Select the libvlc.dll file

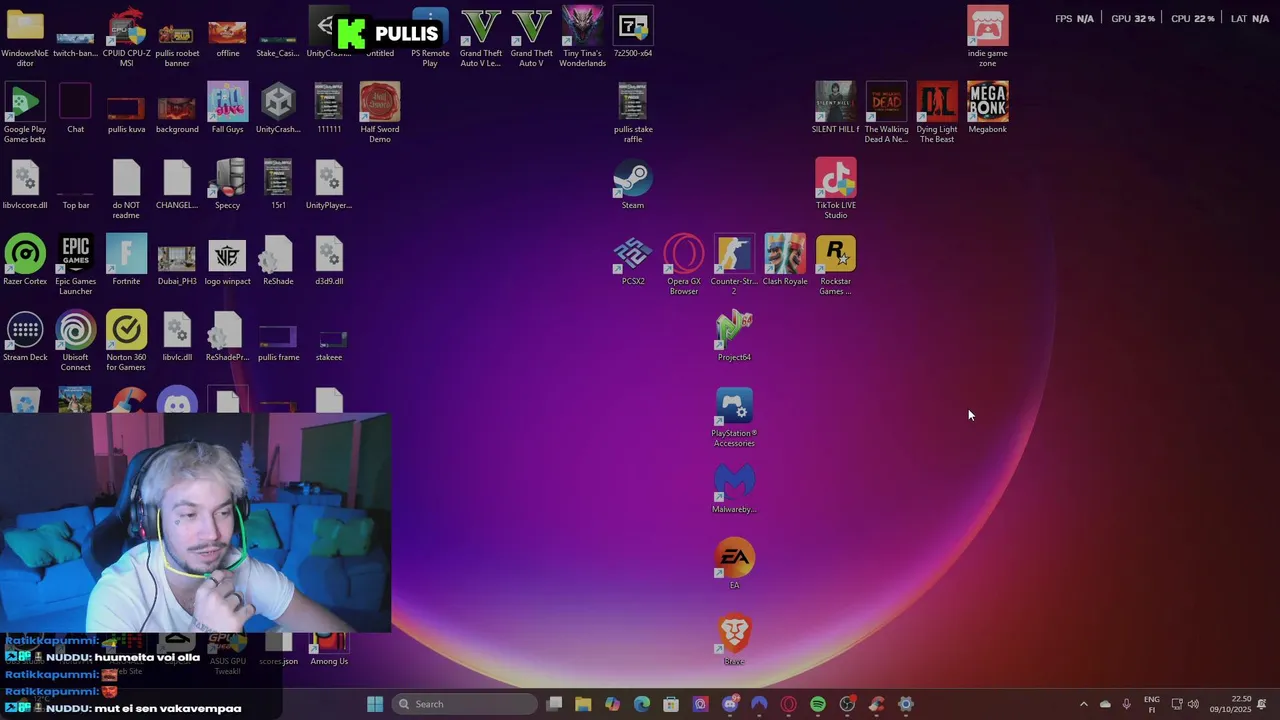pyautogui.click(x=177, y=336)
